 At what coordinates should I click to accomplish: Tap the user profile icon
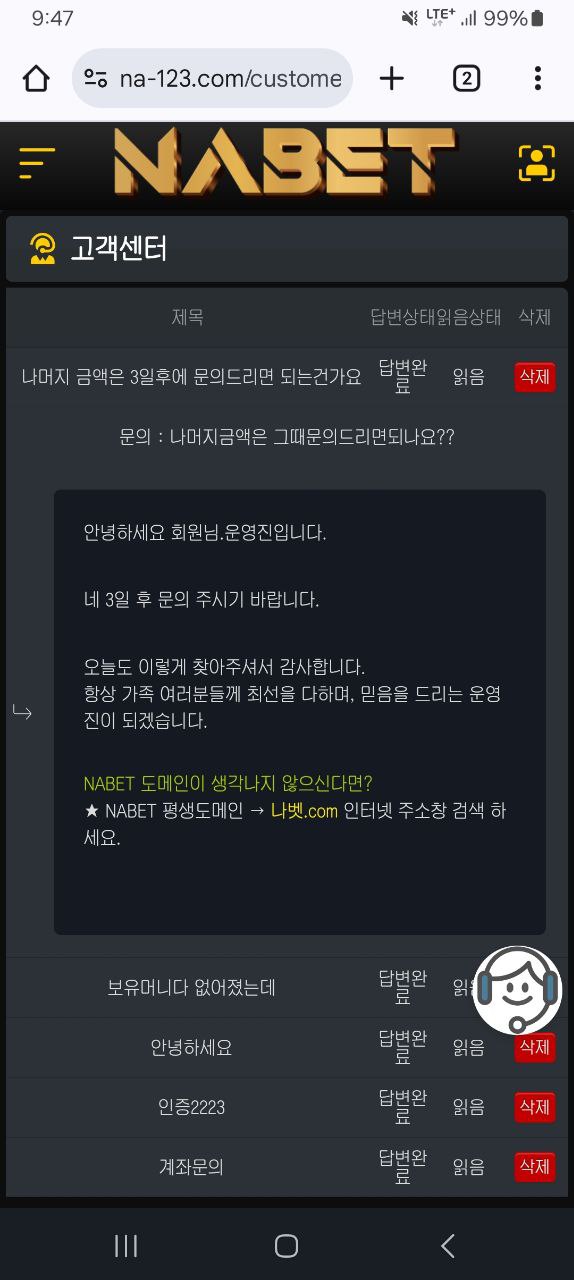537,163
